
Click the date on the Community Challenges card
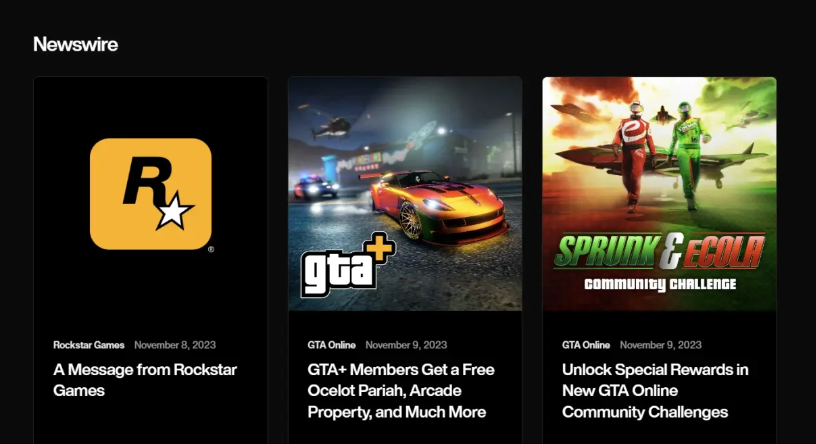[x=660, y=345]
